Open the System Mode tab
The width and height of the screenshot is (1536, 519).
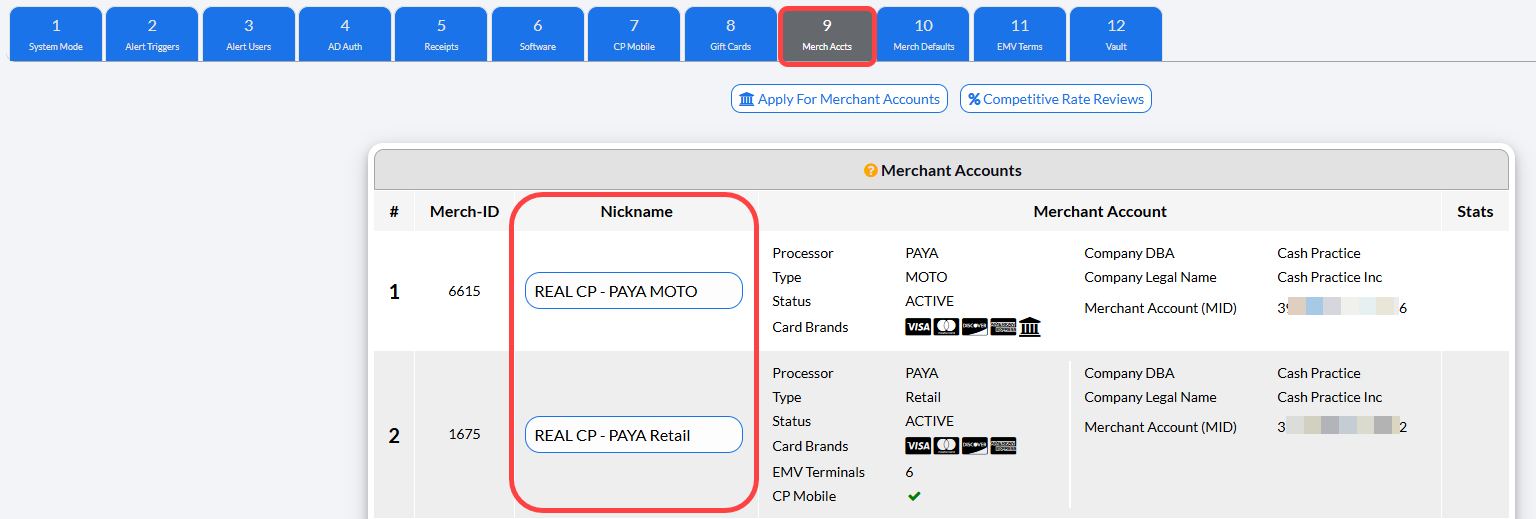(x=56, y=34)
